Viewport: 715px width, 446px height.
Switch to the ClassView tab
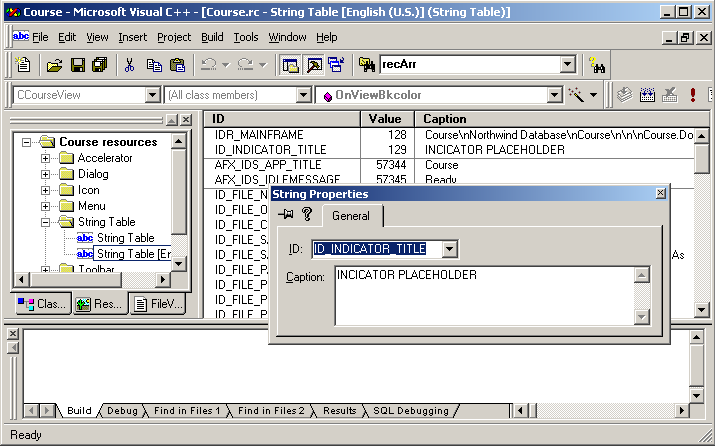[43, 304]
